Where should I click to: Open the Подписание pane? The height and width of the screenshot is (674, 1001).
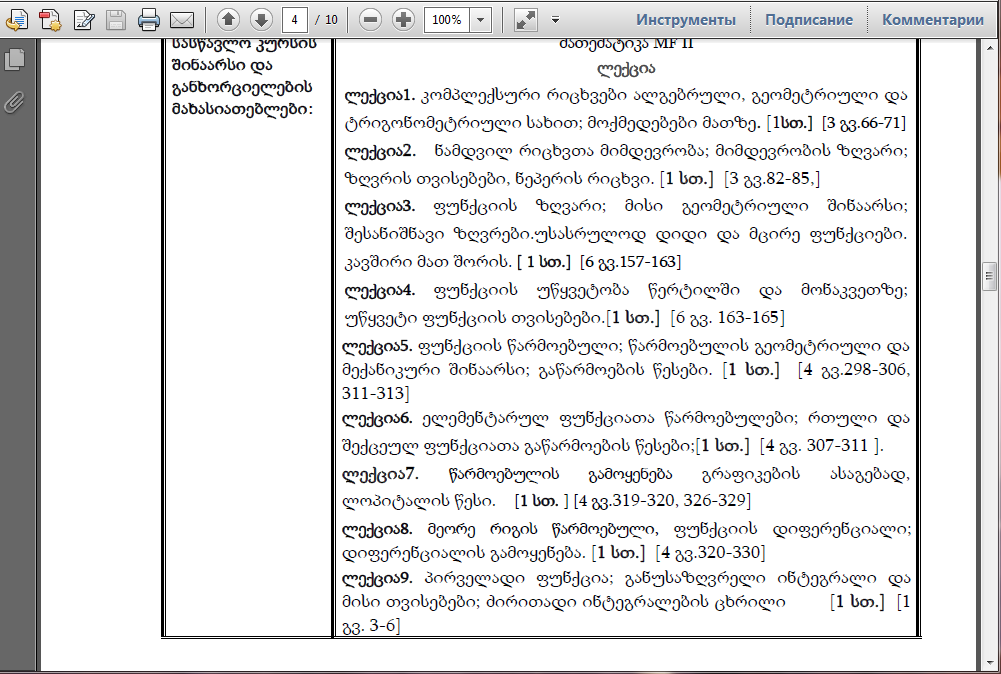point(809,19)
